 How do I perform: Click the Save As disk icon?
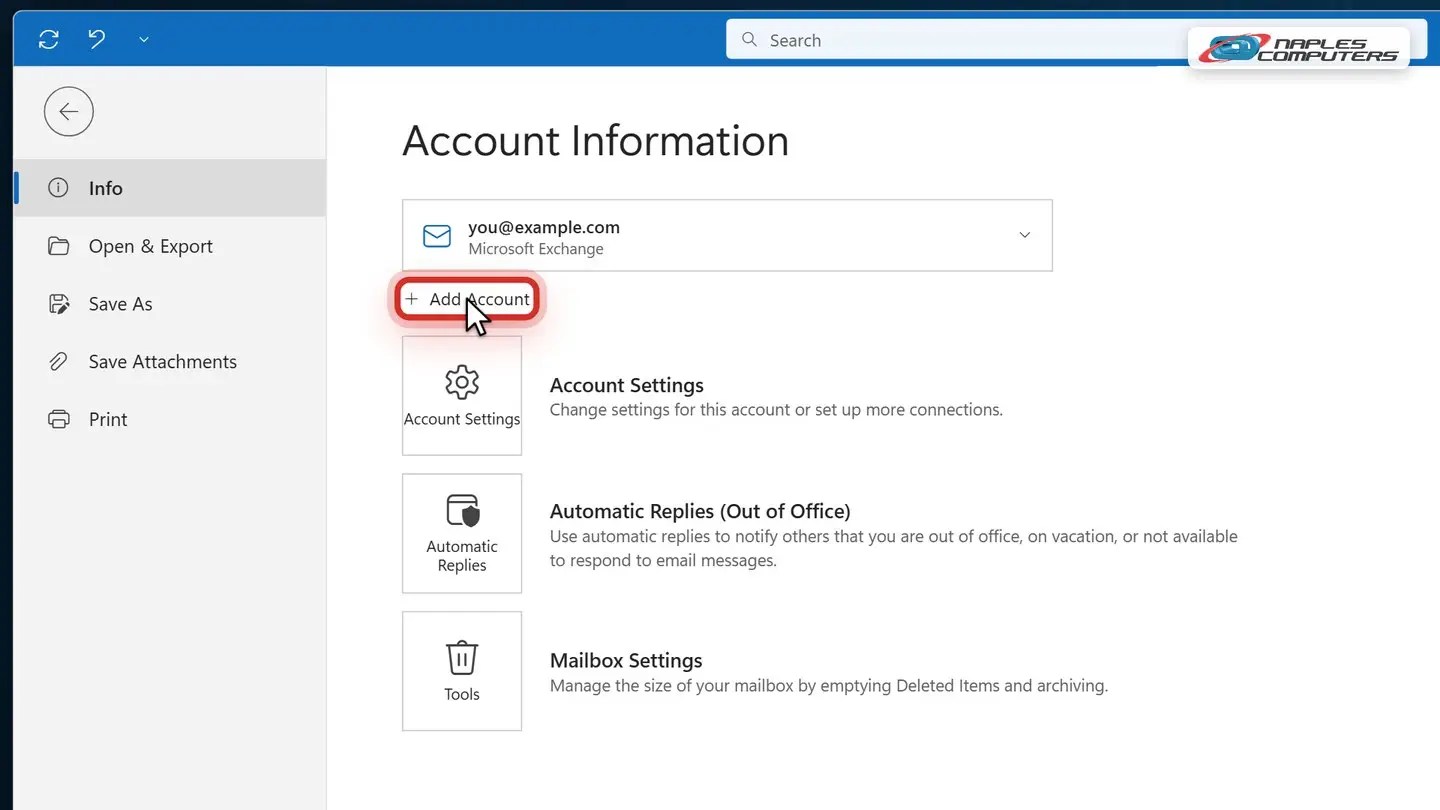pos(59,304)
